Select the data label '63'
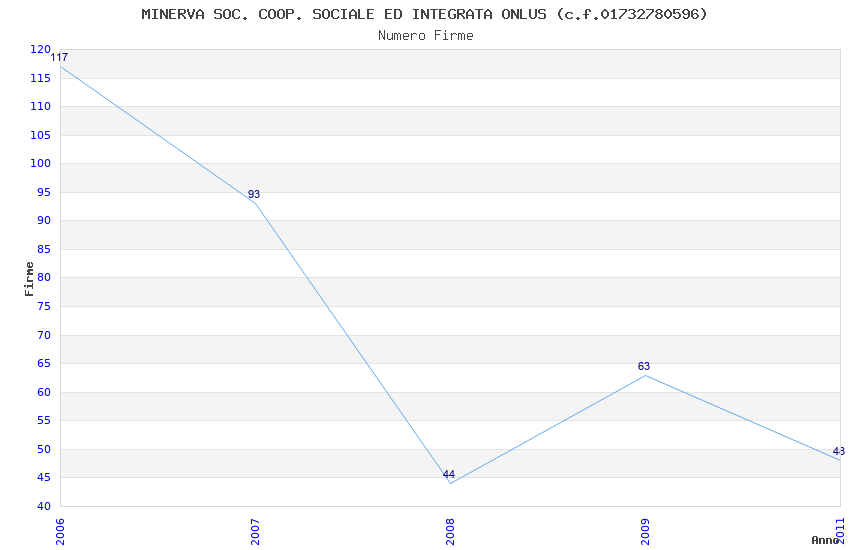The image size is (850, 550). pyautogui.click(x=643, y=366)
